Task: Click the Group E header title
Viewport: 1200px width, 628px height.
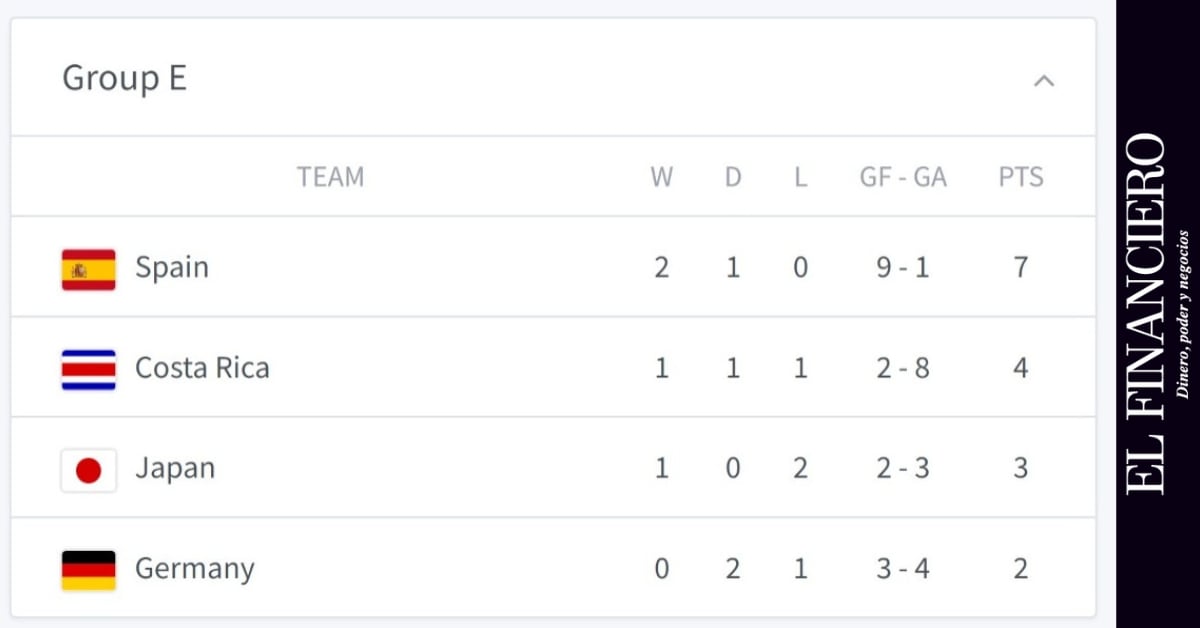Action: [125, 78]
